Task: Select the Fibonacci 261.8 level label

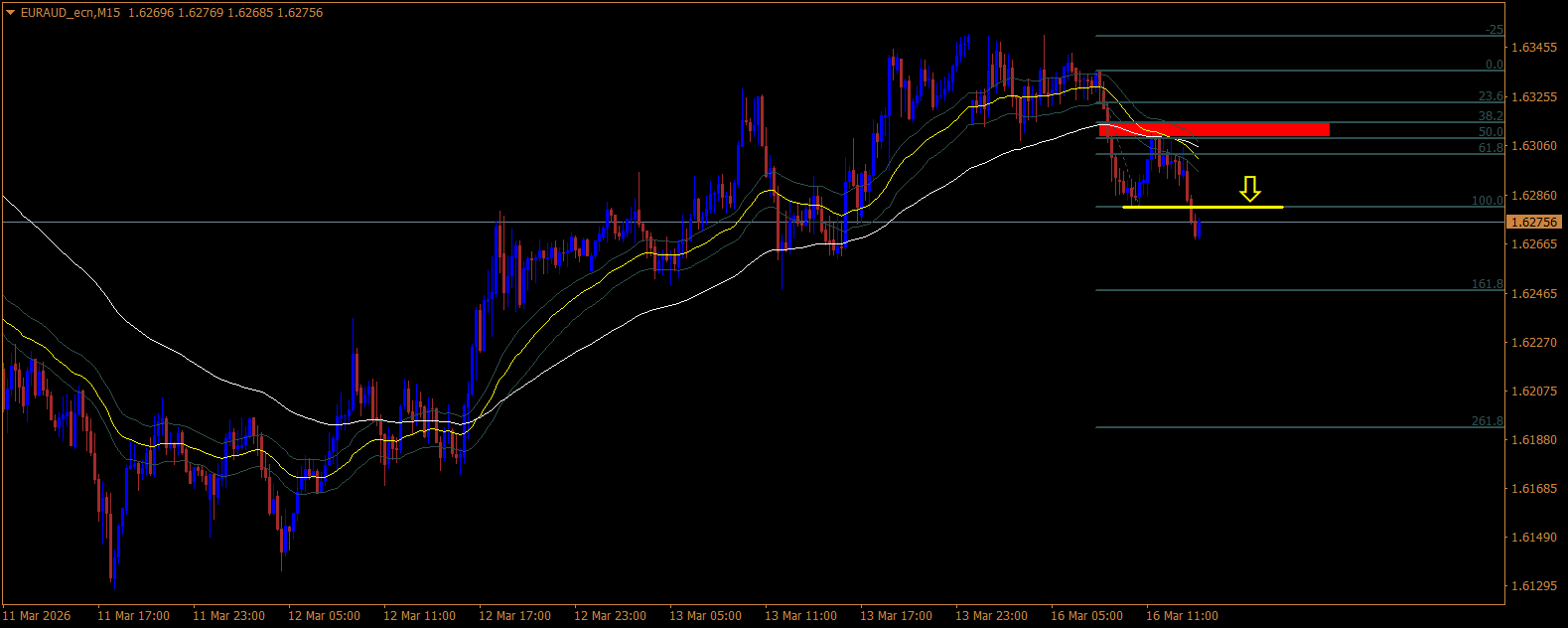Action: click(1488, 421)
